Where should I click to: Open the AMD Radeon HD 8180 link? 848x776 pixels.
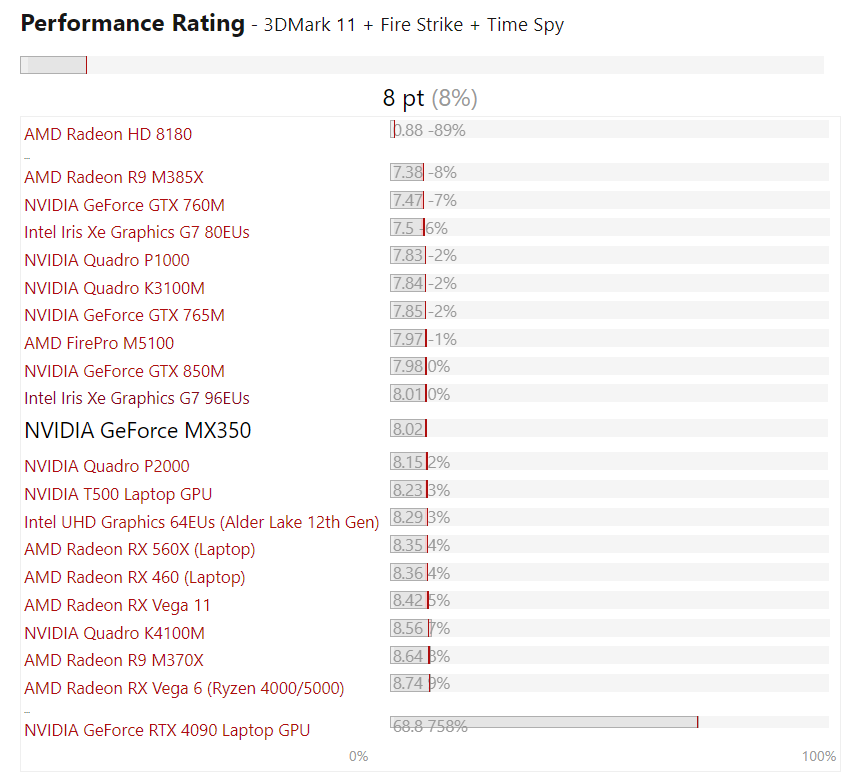(108, 134)
